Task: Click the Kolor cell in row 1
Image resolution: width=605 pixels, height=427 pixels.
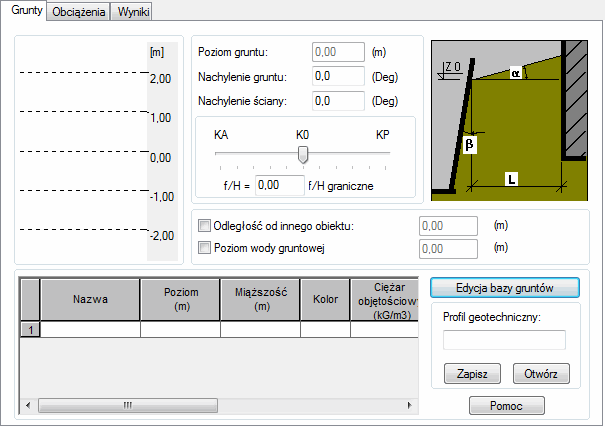Action: 325,330
